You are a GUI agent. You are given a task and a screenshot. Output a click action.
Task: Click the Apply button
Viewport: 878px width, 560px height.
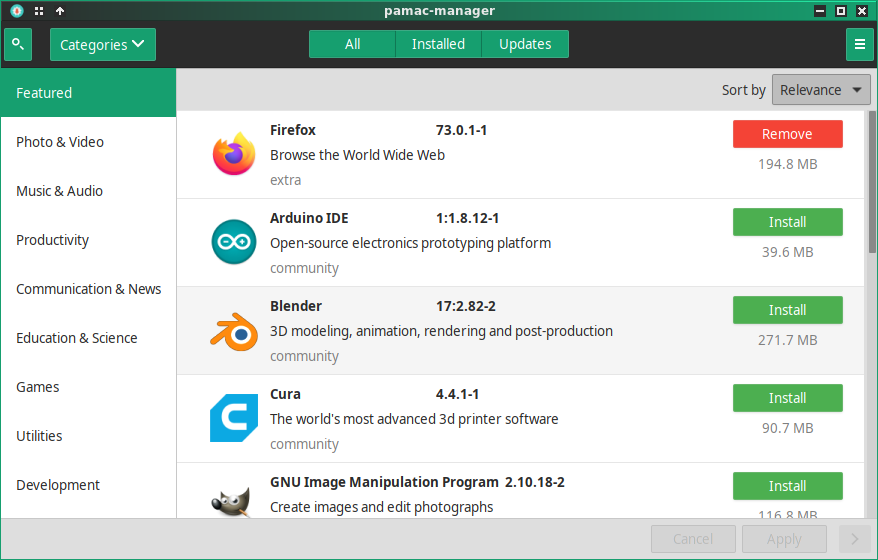pyautogui.click(x=784, y=539)
